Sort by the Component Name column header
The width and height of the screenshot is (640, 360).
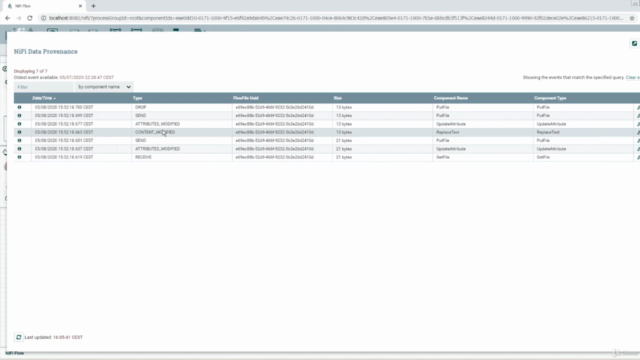point(451,98)
